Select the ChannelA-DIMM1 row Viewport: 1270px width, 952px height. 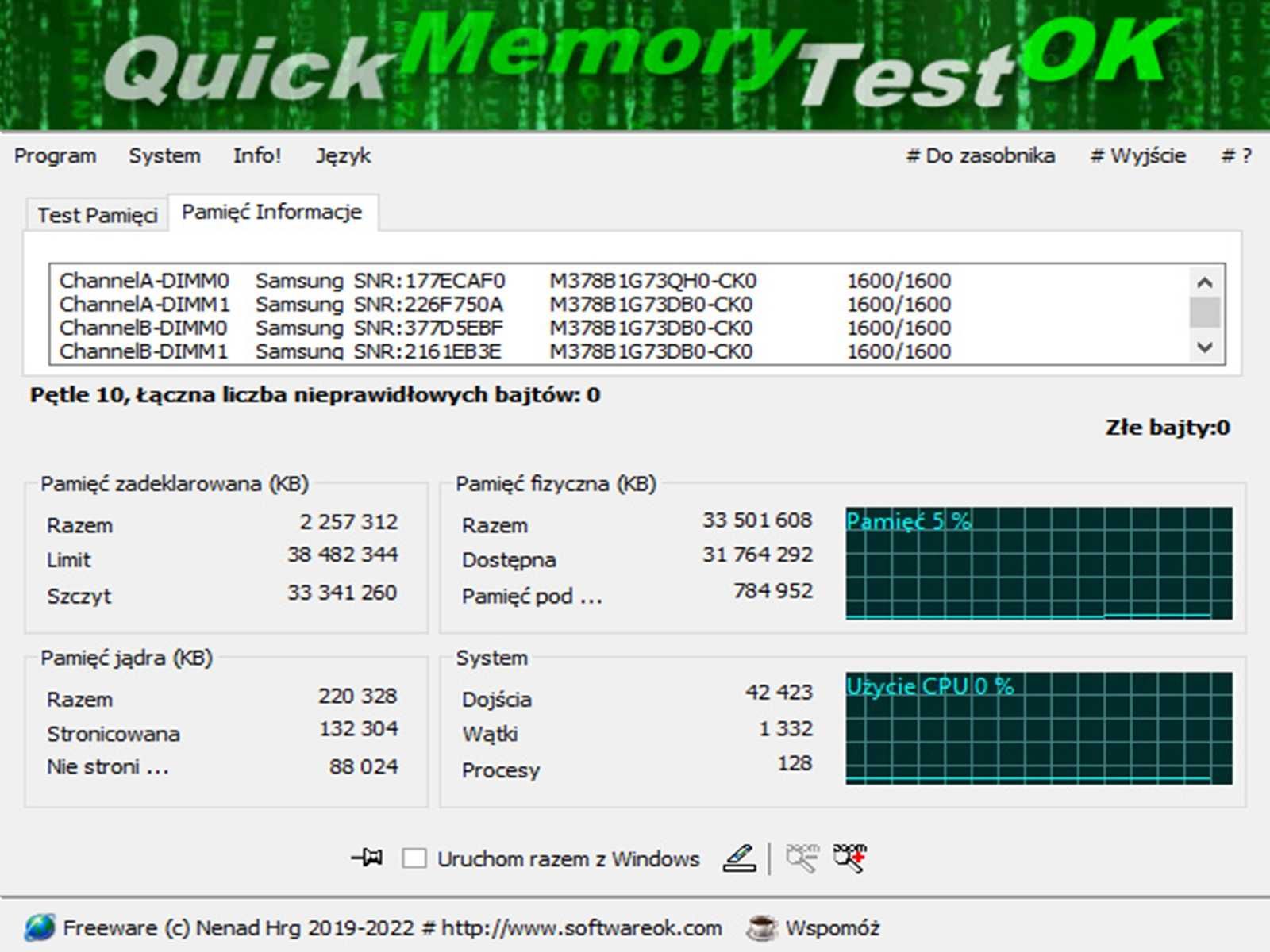click(x=505, y=305)
